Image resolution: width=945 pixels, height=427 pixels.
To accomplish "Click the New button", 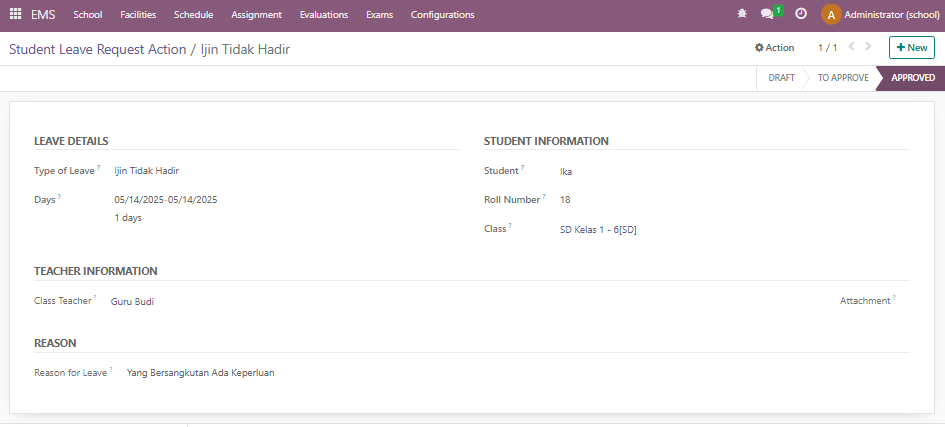I will (x=911, y=48).
